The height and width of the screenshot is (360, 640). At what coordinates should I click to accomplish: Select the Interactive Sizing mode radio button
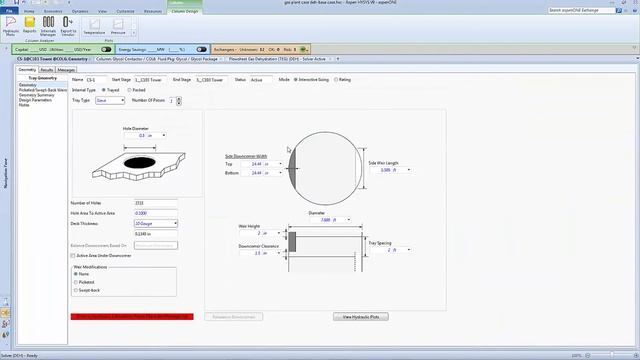pyautogui.click(x=296, y=80)
